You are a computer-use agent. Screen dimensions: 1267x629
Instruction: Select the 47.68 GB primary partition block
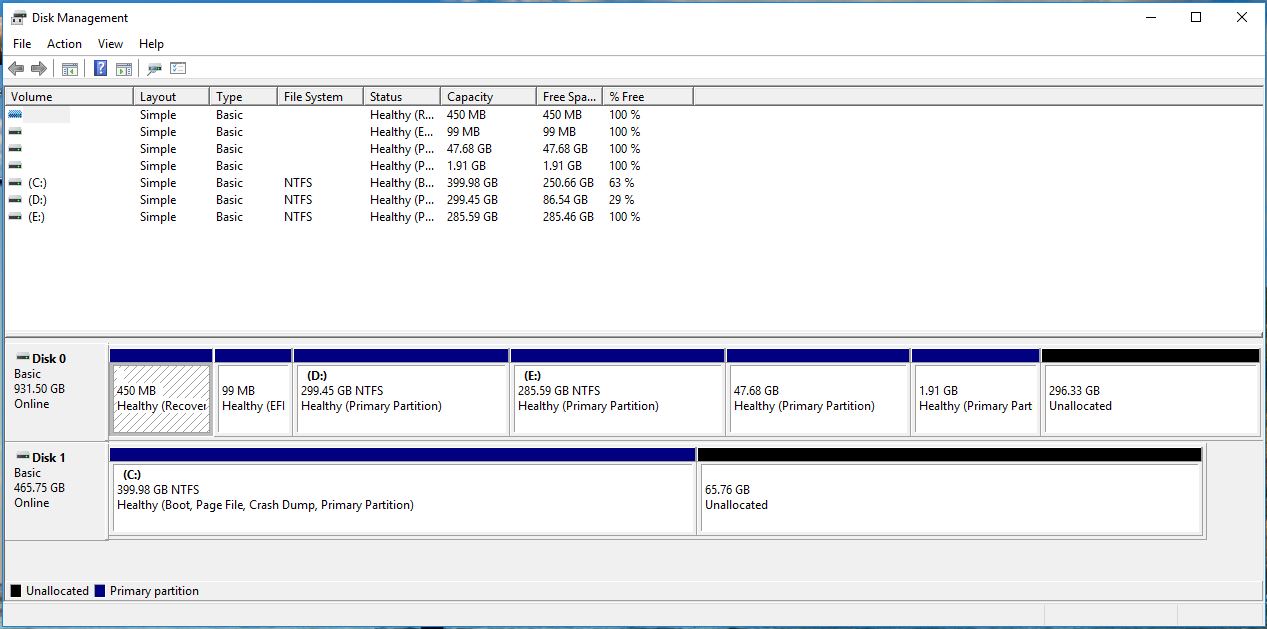[x=818, y=391]
